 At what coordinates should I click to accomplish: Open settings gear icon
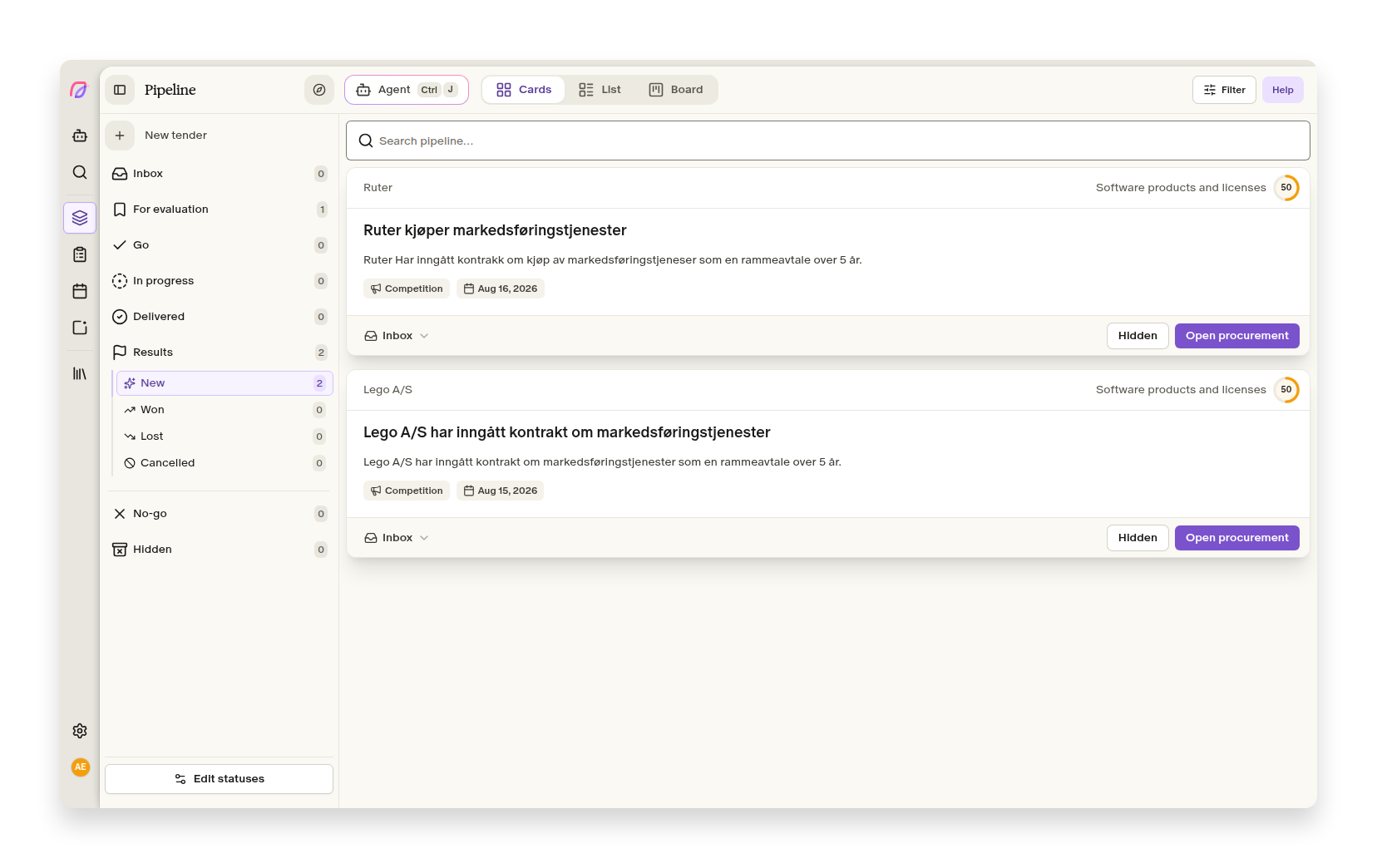tap(80, 731)
